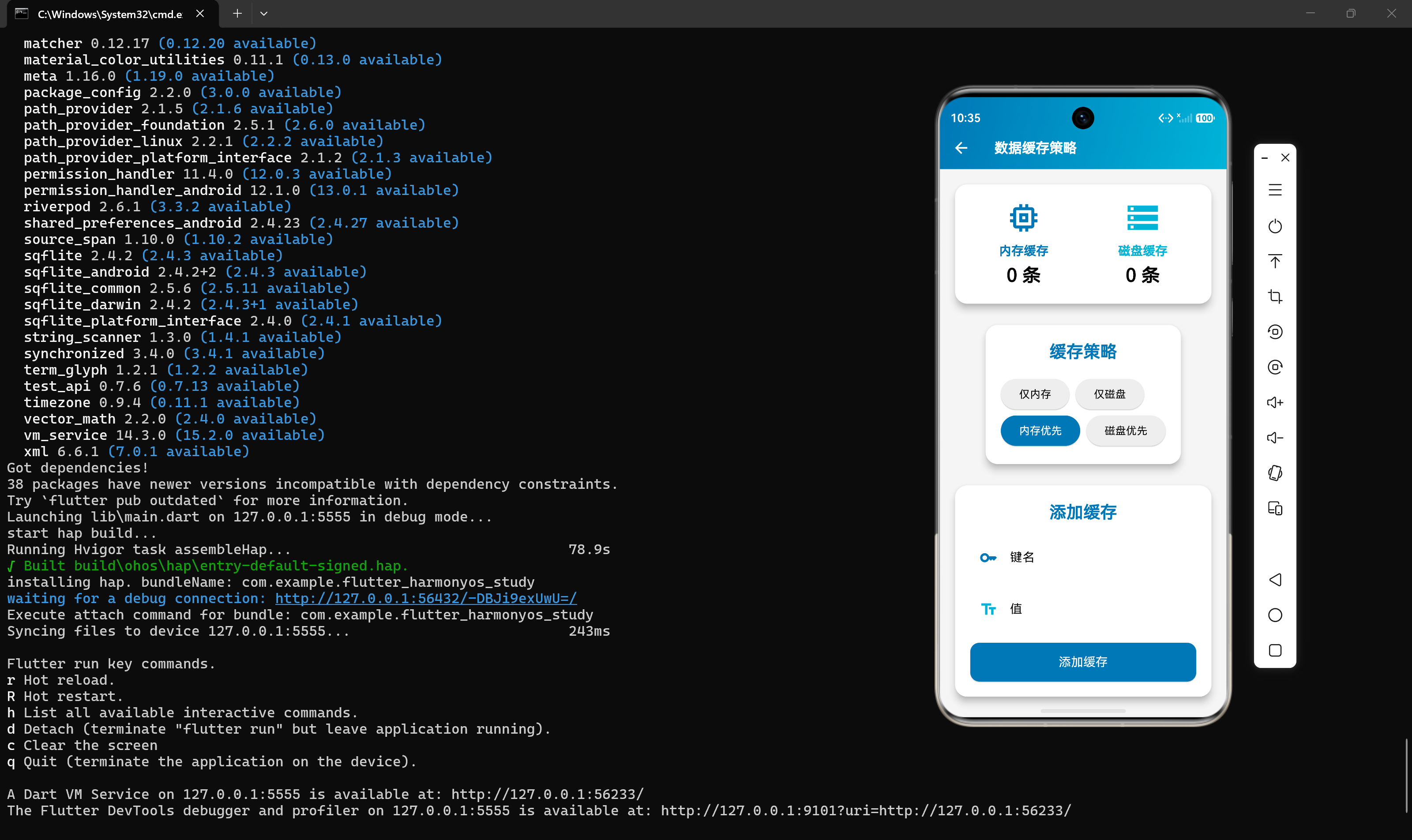Viewport: 1412px width, 840px height.
Task: Open the debug connection URL link
Action: pos(426,598)
